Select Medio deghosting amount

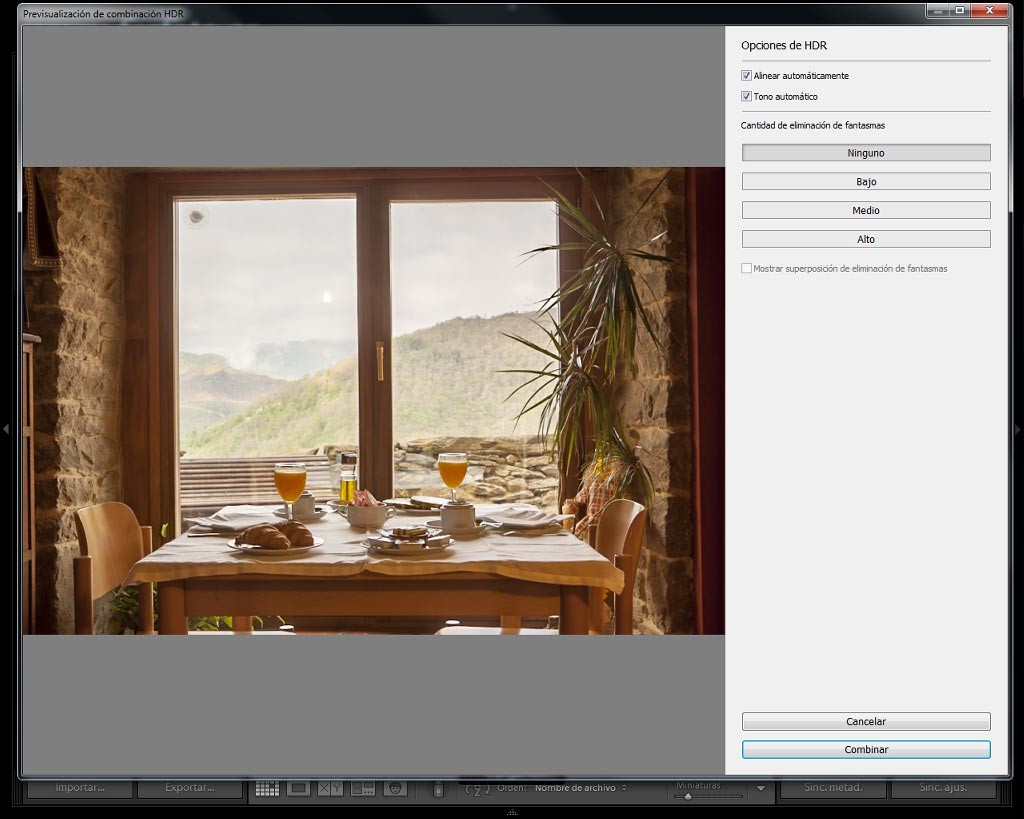pos(866,210)
